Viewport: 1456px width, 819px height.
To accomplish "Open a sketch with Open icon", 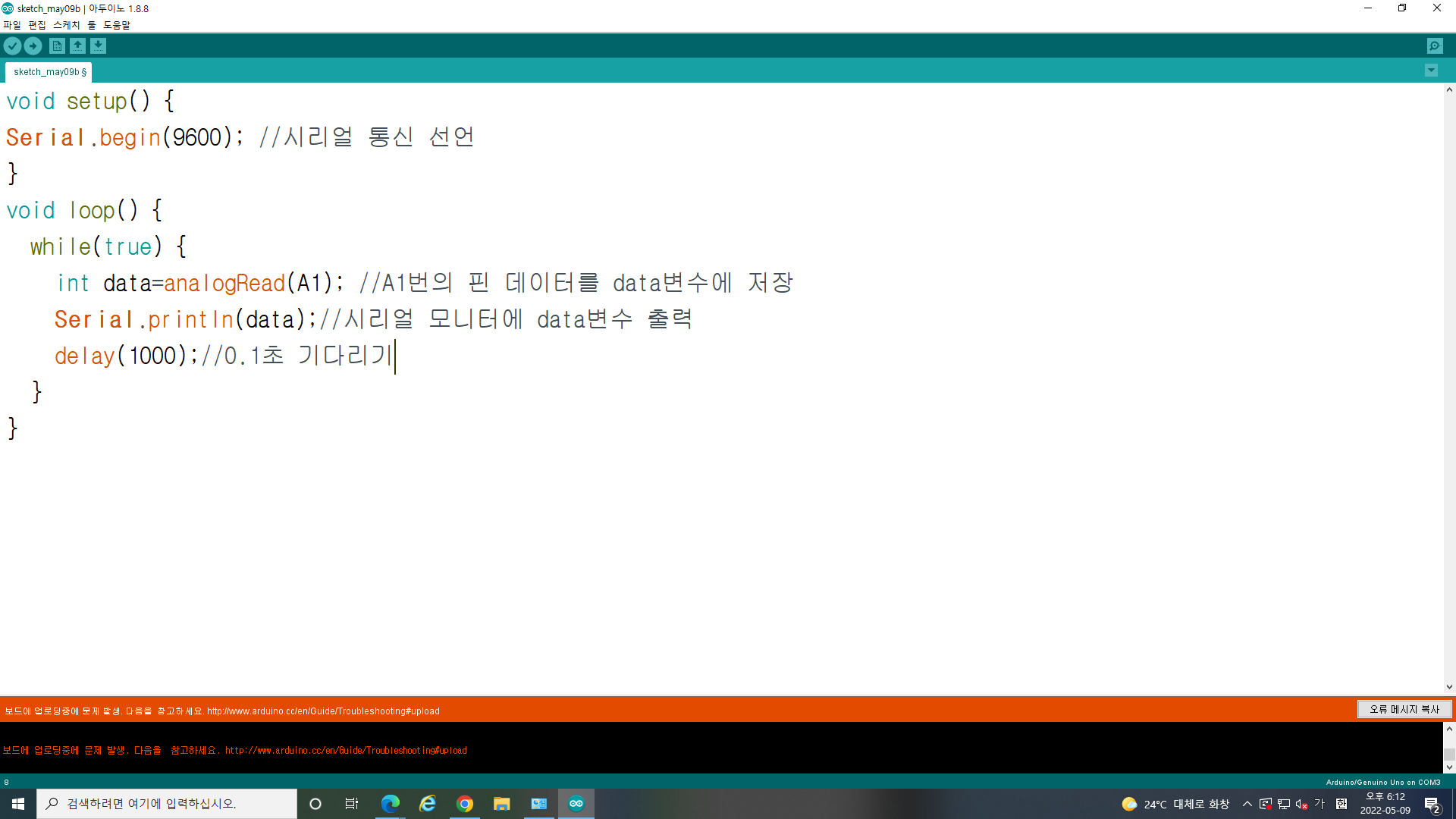I will (77, 46).
